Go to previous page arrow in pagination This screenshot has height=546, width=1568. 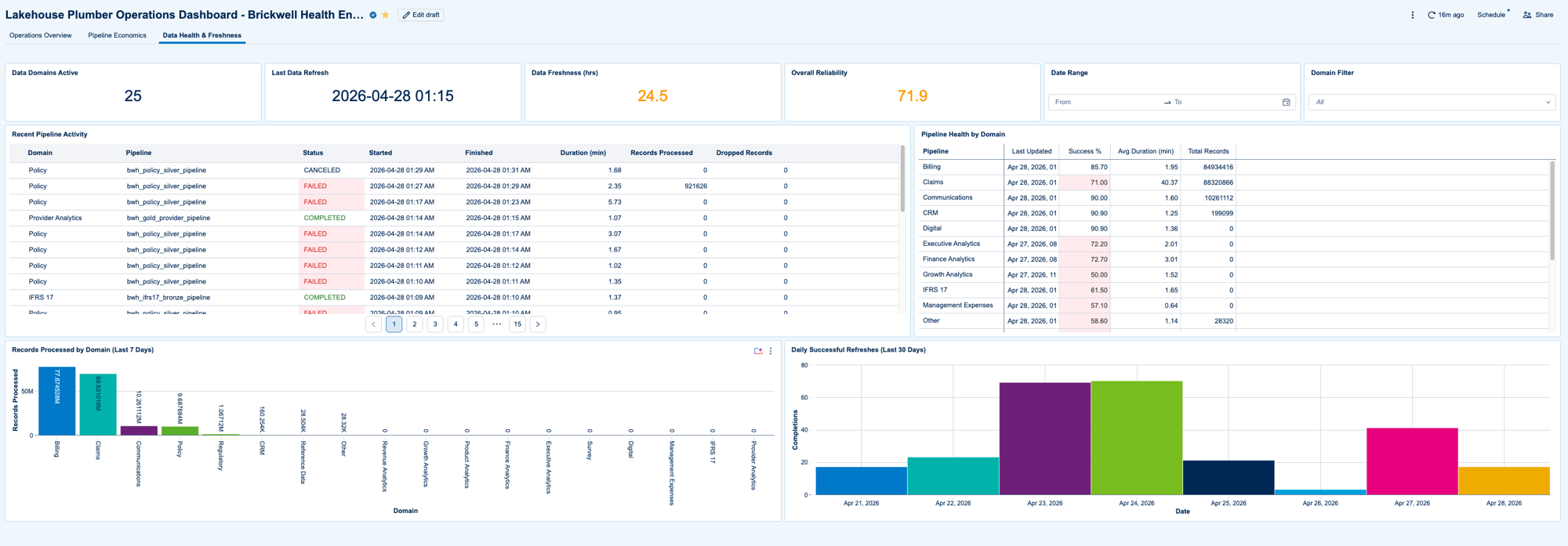pos(373,324)
